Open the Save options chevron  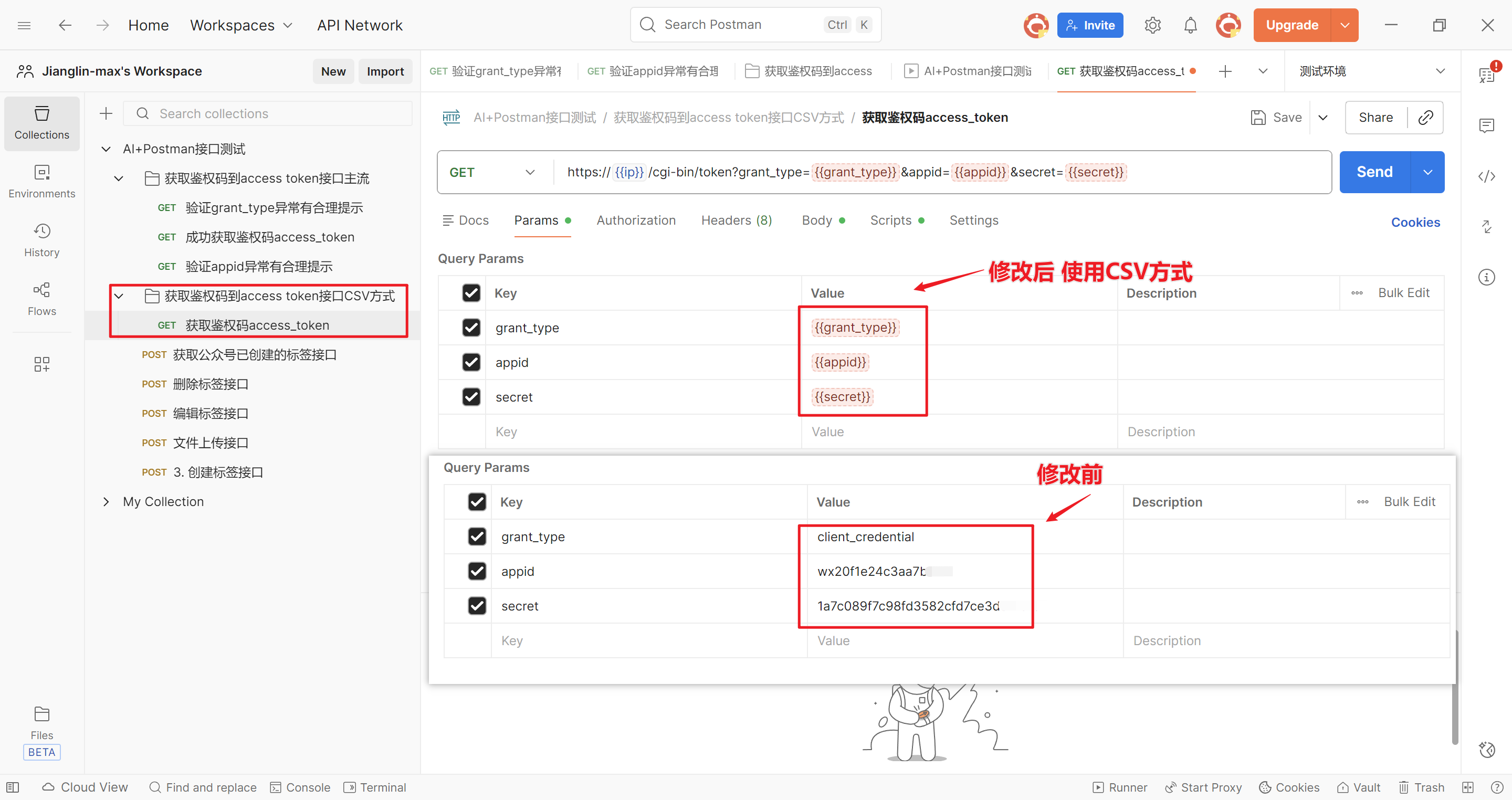coord(1323,118)
